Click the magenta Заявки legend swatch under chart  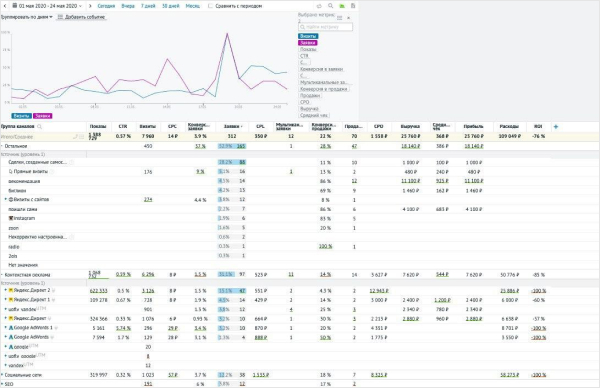(42, 116)
